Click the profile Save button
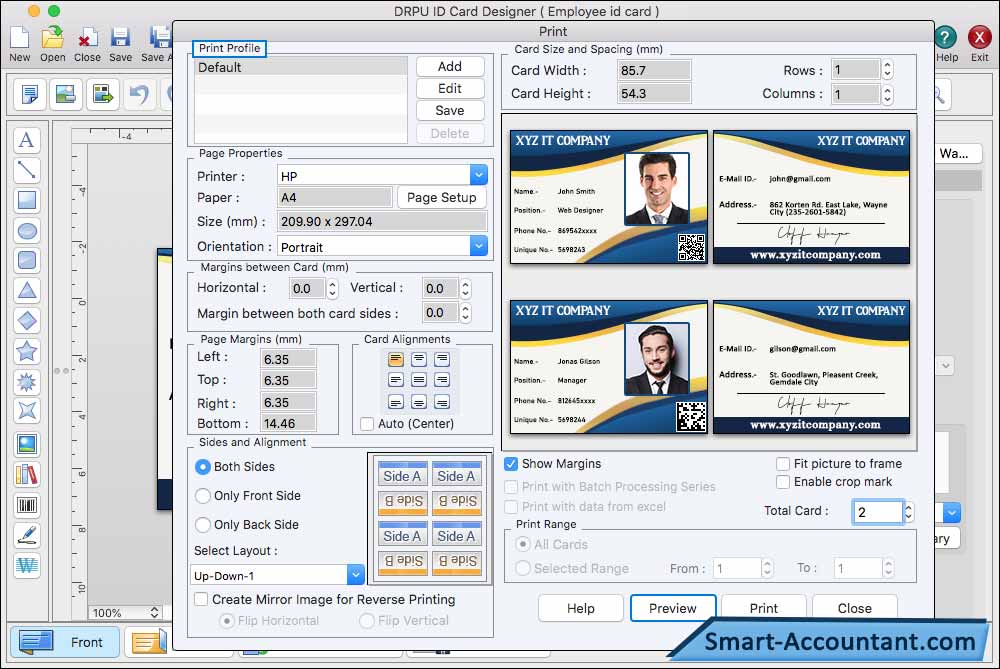 (450, 110)
